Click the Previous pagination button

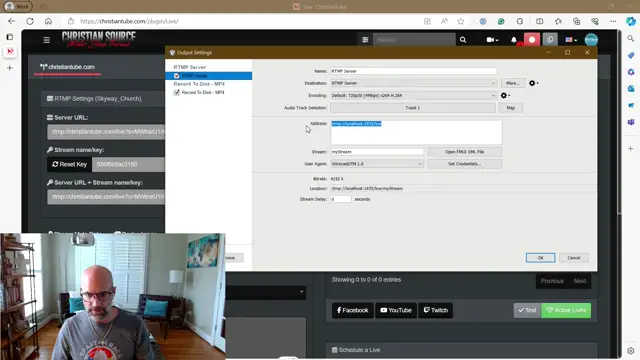(552, 281)
